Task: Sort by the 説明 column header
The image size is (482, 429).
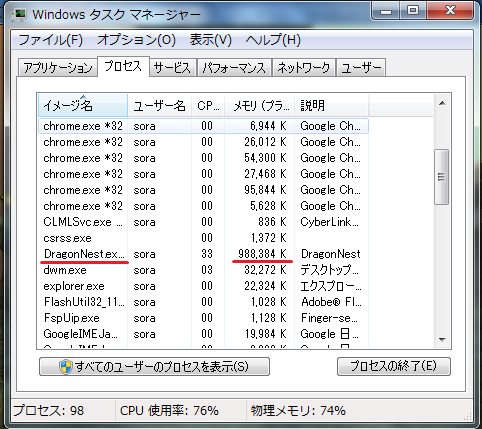Action: [332, 105]
